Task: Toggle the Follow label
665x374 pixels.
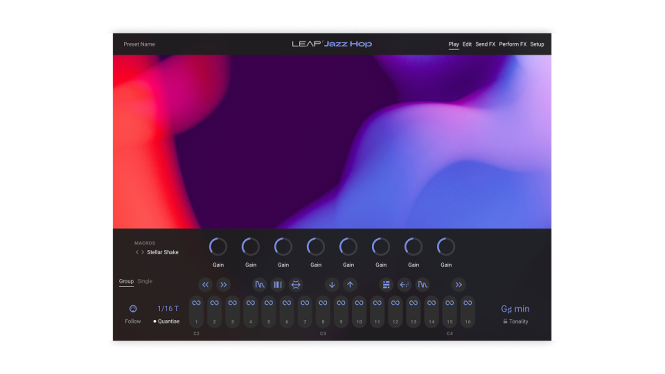Action: (x=133, y=321)
